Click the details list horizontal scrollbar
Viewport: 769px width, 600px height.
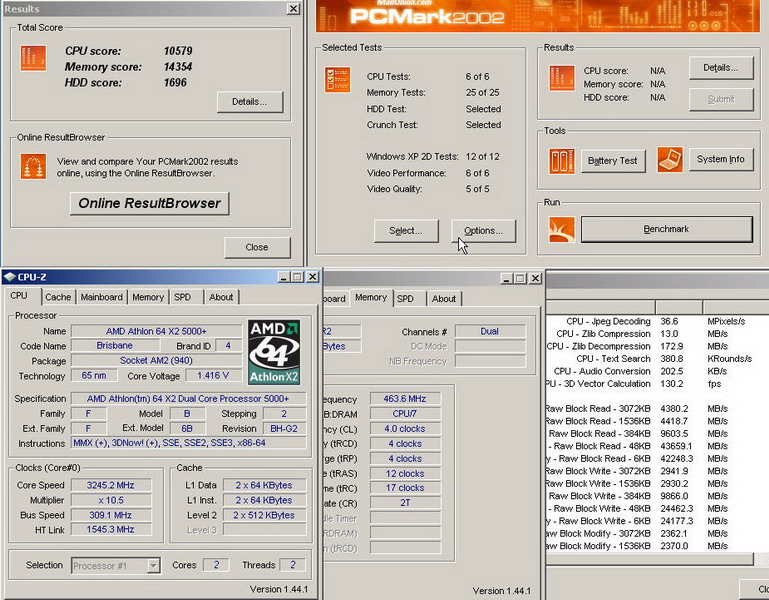650,559
